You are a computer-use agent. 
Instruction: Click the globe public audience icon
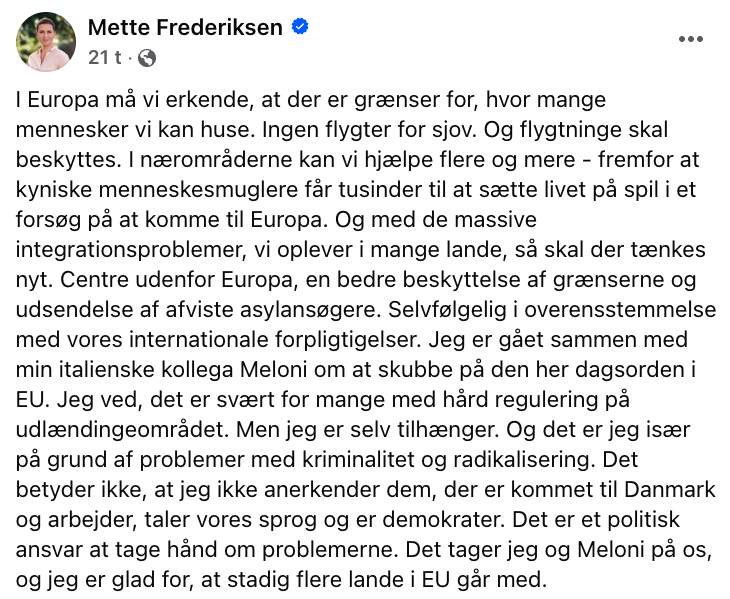coord(146,58)
